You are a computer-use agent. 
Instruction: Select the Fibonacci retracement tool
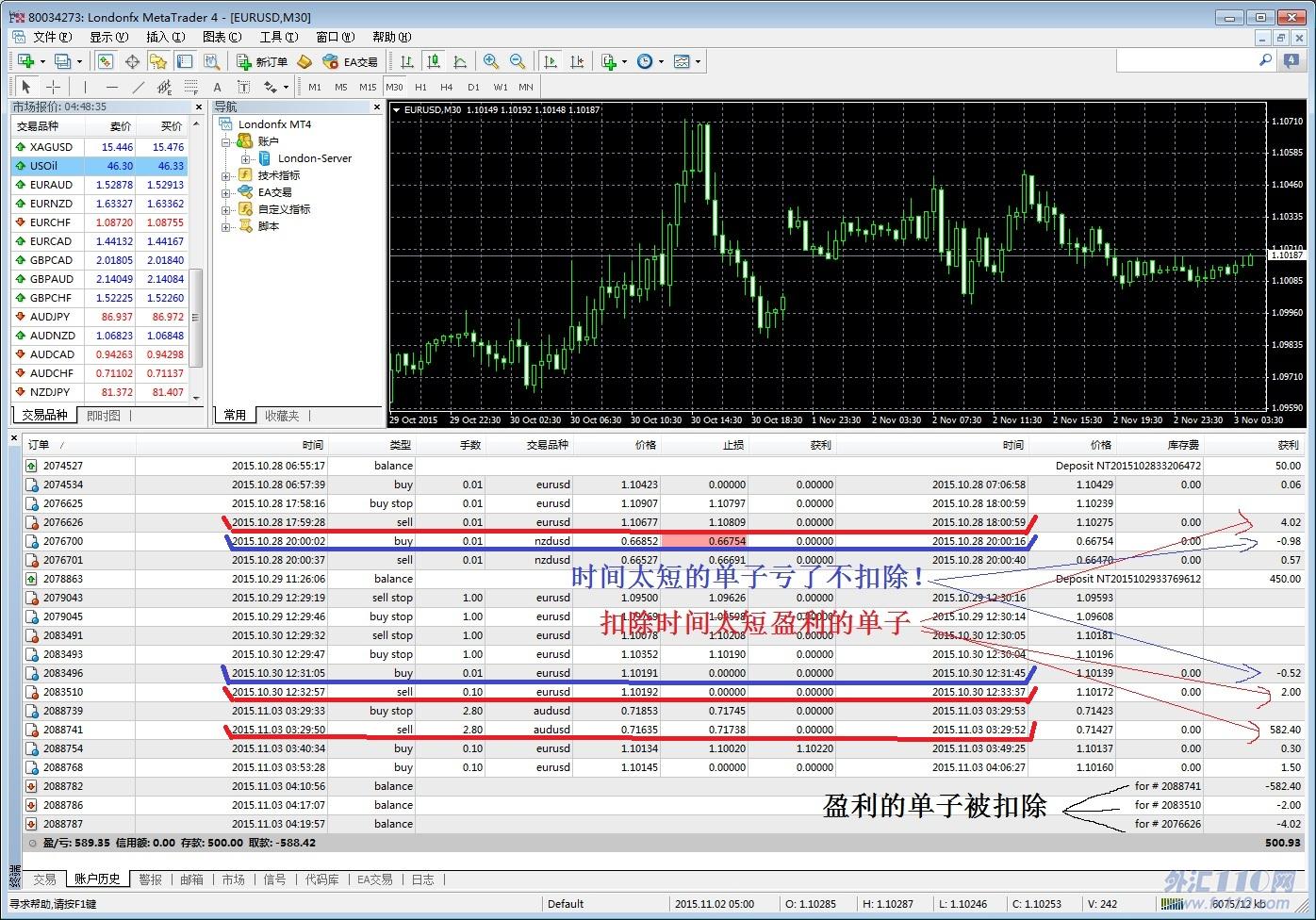point(190,87)
